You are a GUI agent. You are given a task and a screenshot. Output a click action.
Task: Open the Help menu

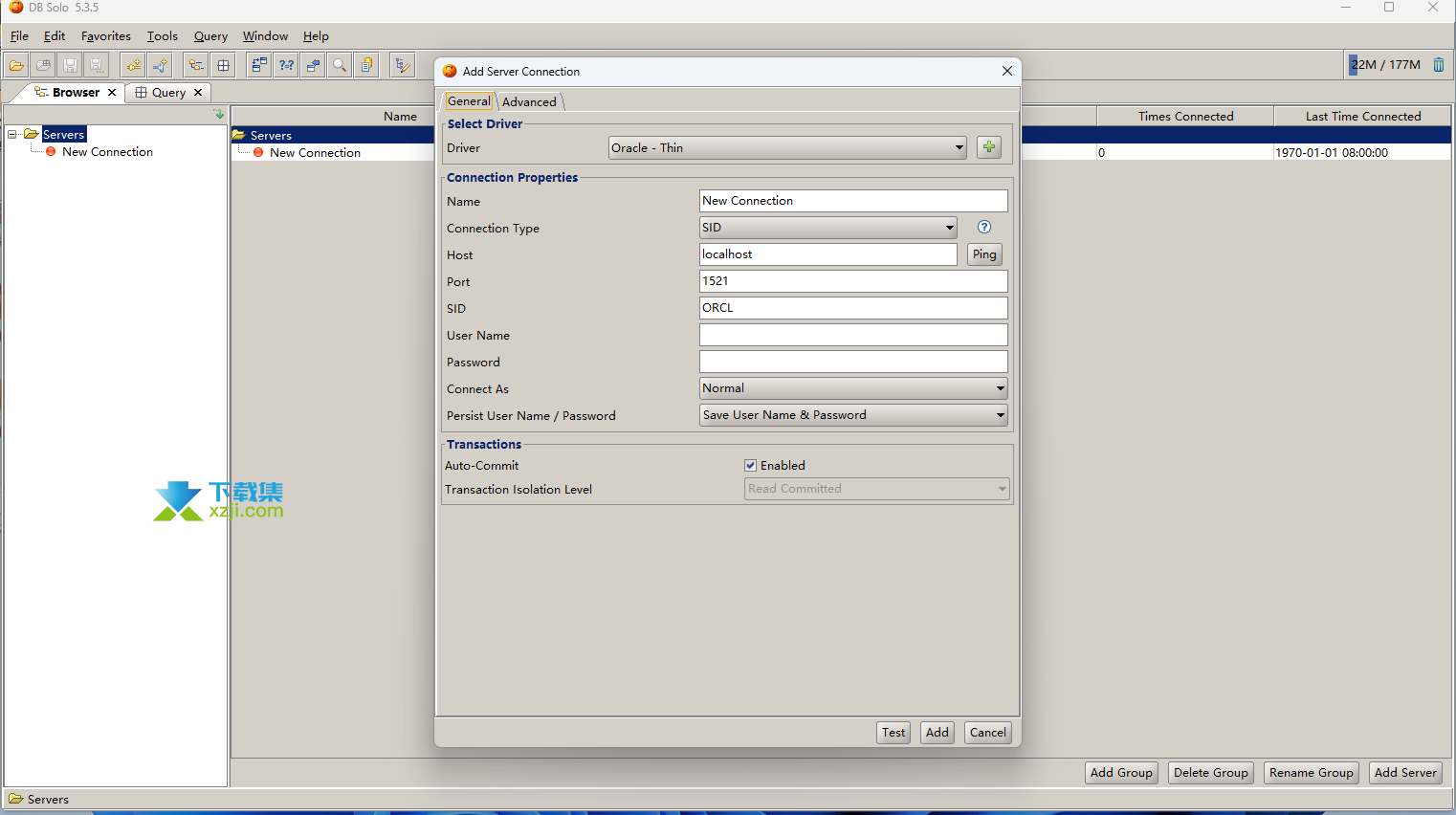pyautogui.click(x=316, y=36)
